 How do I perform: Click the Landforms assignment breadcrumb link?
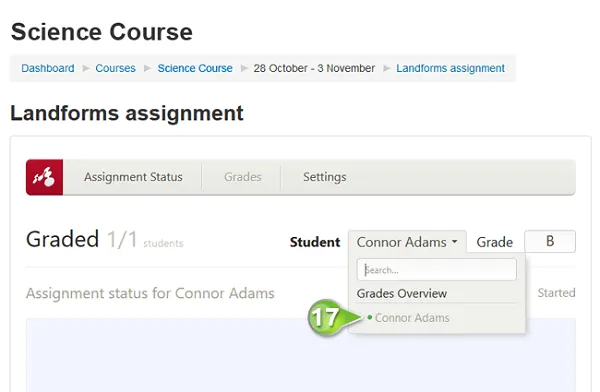[x=450, y=68]
